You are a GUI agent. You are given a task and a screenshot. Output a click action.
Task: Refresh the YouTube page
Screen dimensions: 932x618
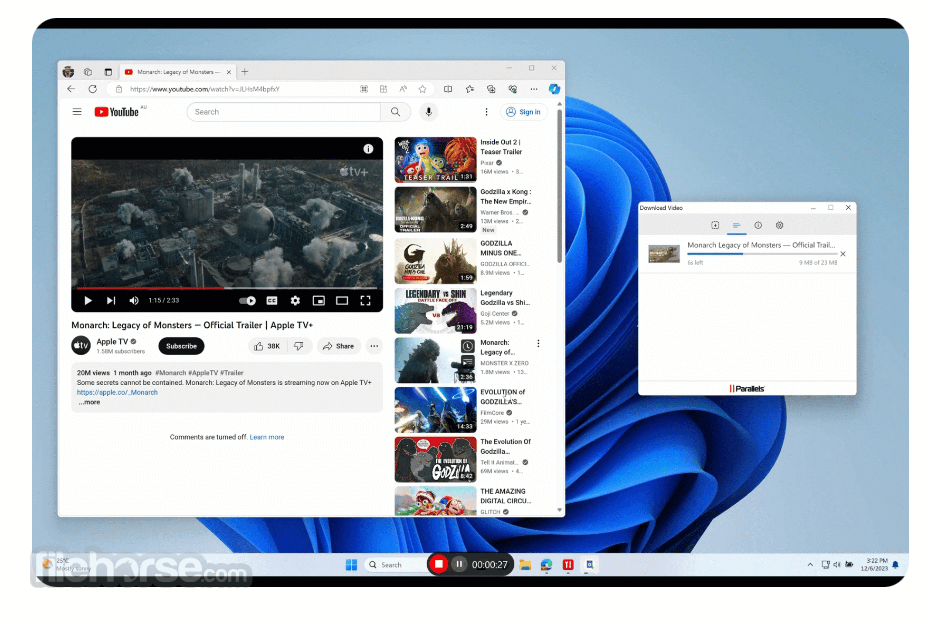pyautogui.click(x=93, y=89)
